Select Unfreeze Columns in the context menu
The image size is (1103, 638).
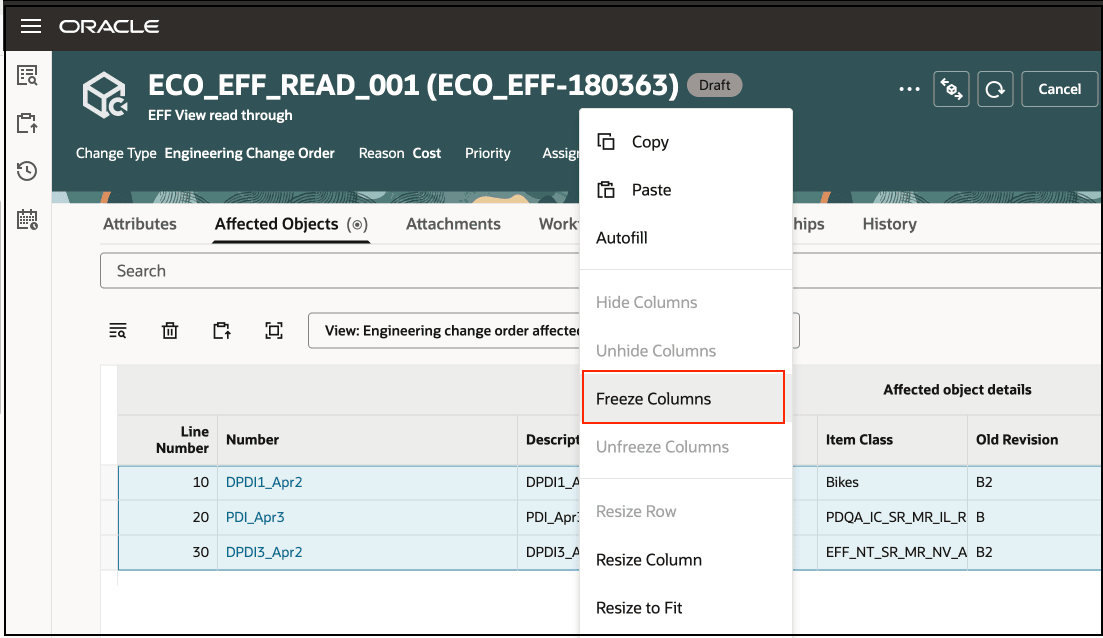point(686,447)
